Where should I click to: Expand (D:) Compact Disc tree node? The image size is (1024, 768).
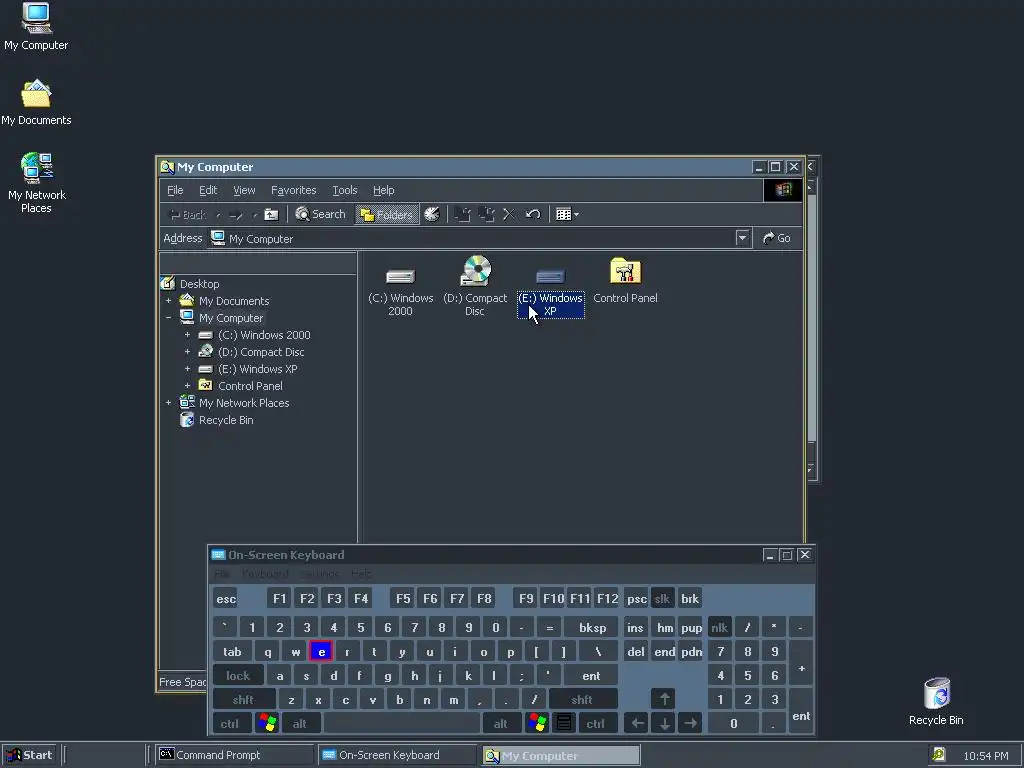pyautogui.click(x=187, y=352)
